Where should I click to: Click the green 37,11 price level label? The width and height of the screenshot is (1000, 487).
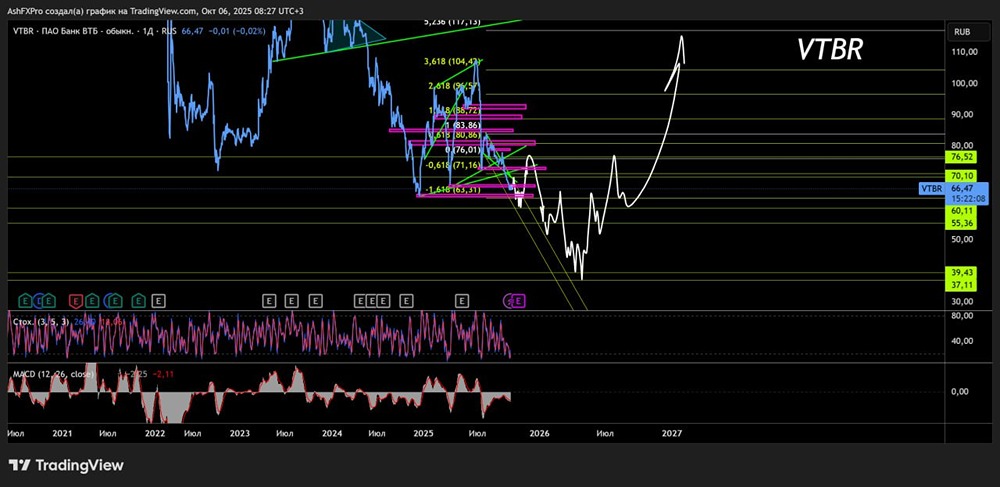point(961,284)
